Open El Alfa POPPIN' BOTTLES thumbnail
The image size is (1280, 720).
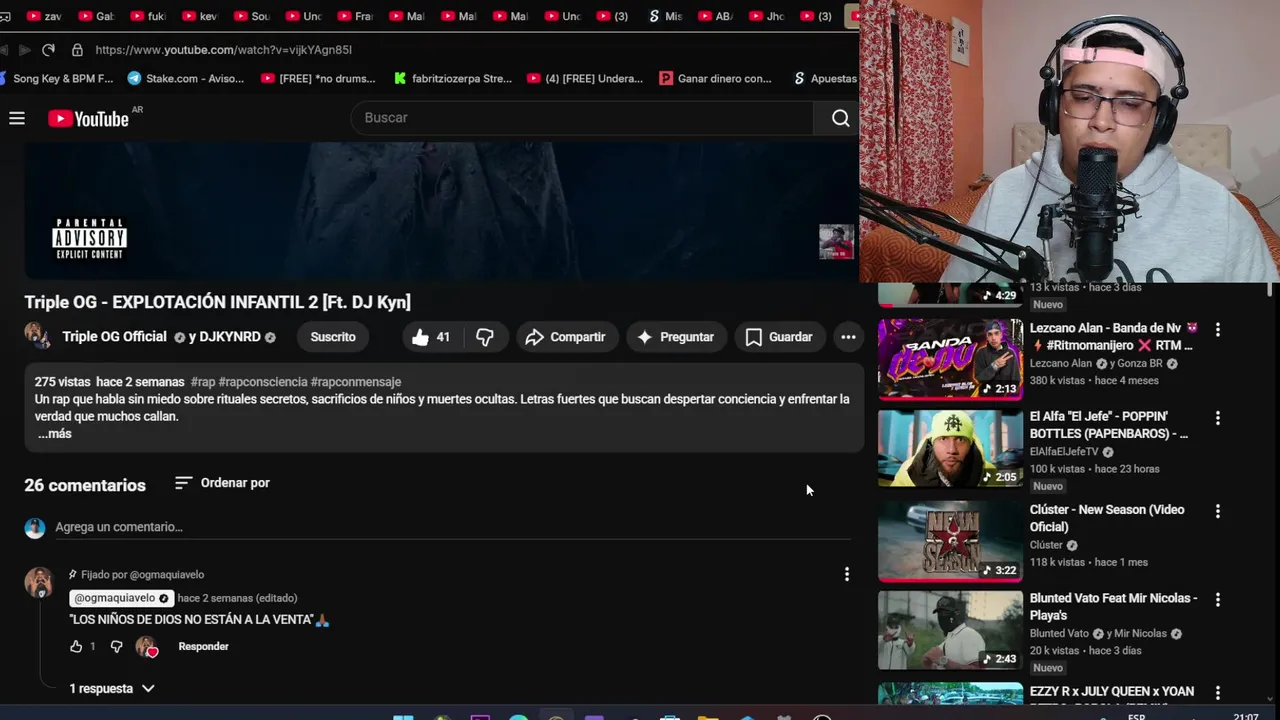coord(950,448)
